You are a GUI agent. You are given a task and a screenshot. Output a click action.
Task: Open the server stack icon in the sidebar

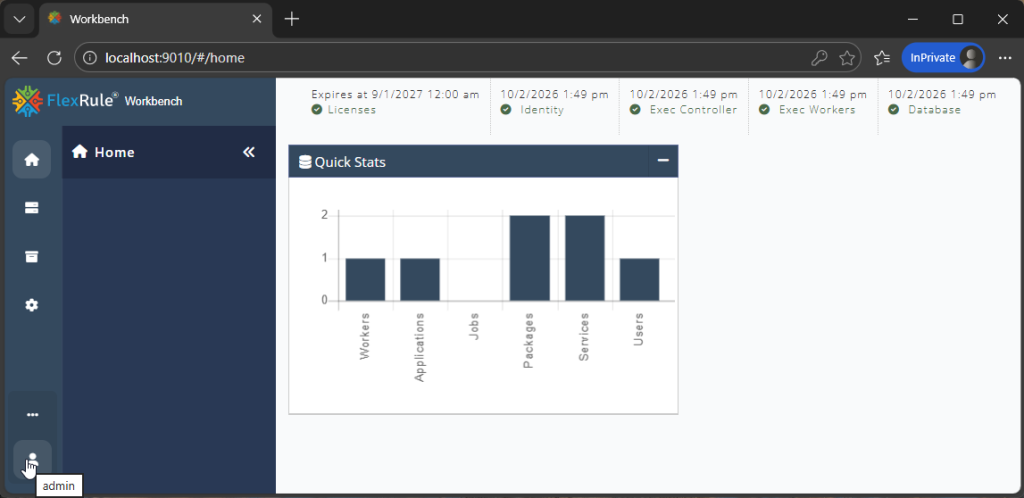coord(31,208)
